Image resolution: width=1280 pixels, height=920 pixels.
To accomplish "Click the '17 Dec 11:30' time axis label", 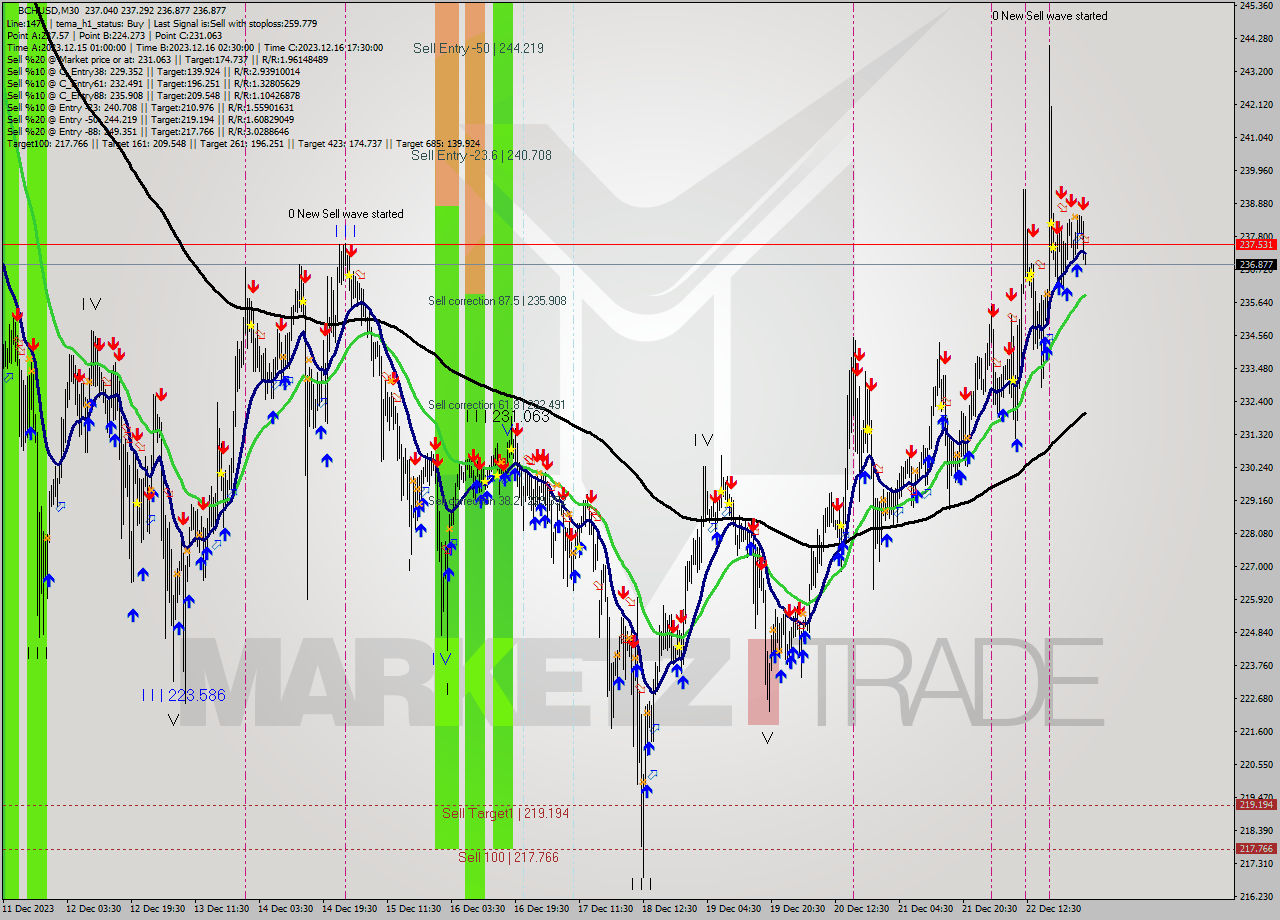I will point(606,909).
